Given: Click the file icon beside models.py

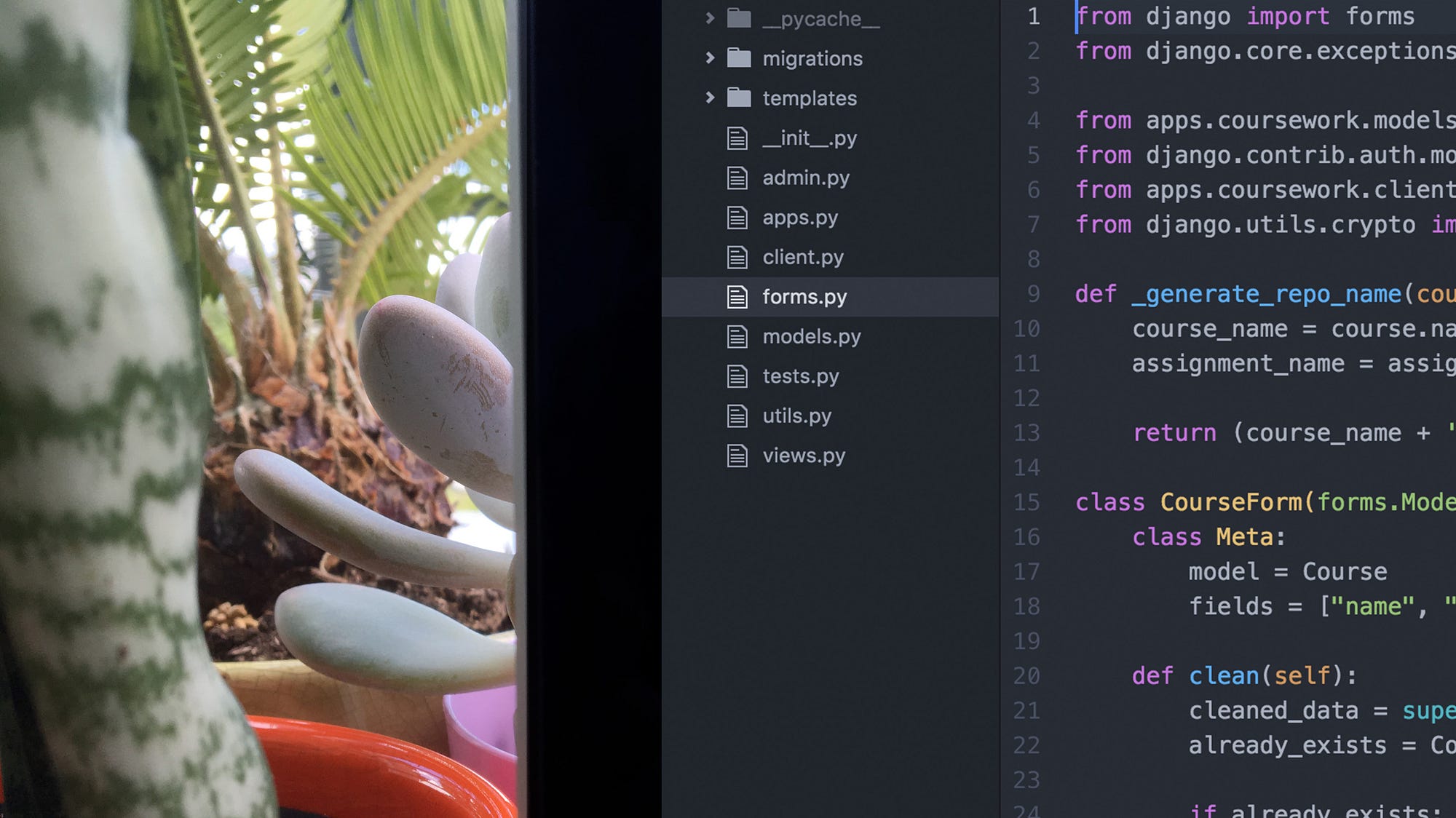Looking at the screenshot, I should (737, 336).
